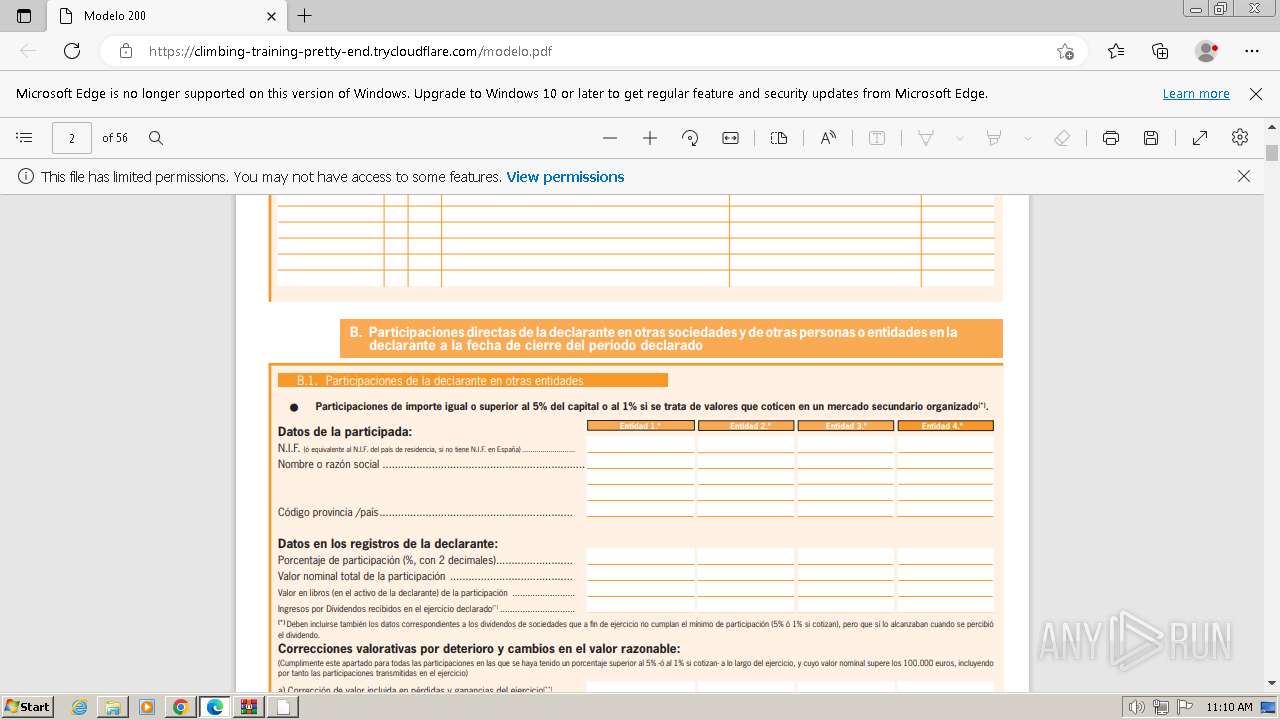Click 'Datos de la participada:' heading
The height and width of the screenshot is (720, 1280).
pos(345,432)
